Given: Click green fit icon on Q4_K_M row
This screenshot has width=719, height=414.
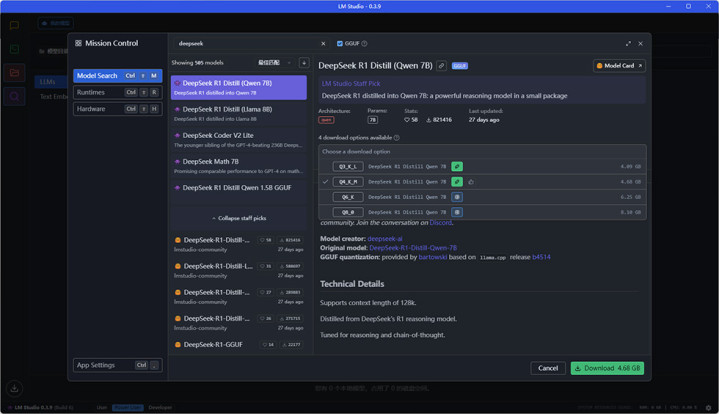Looking at the screenshot, I should tap(457, 182).
